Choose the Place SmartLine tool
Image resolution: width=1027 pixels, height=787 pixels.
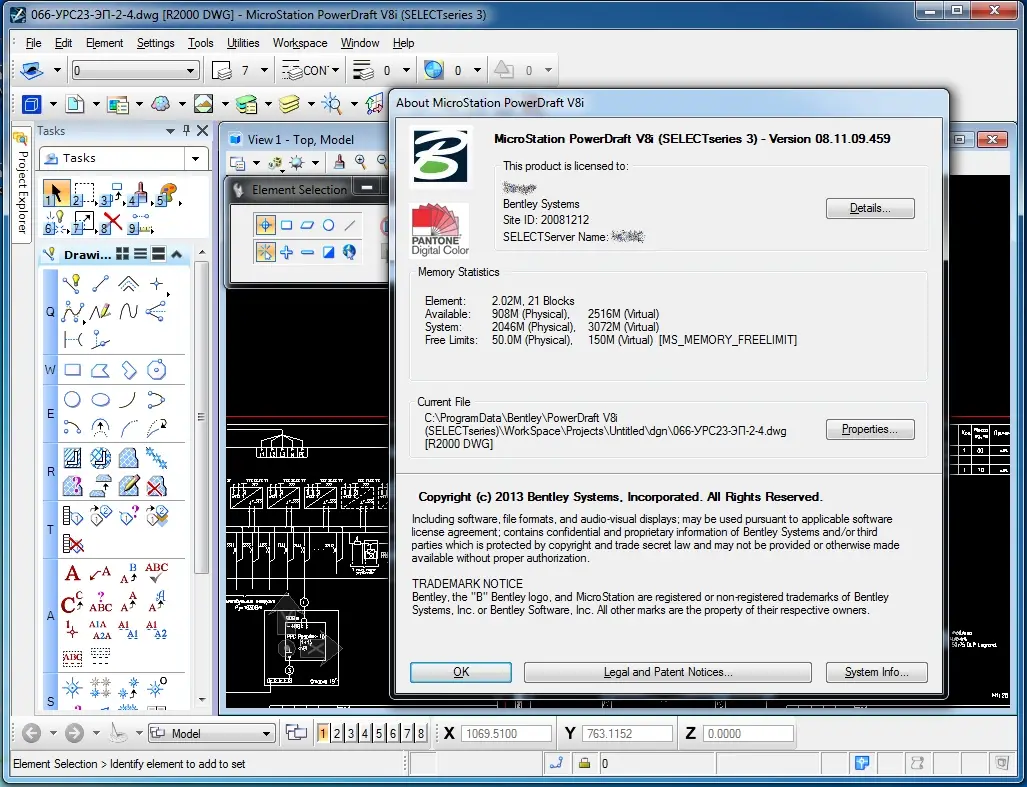pyautogui.click(x=71, y=284)
